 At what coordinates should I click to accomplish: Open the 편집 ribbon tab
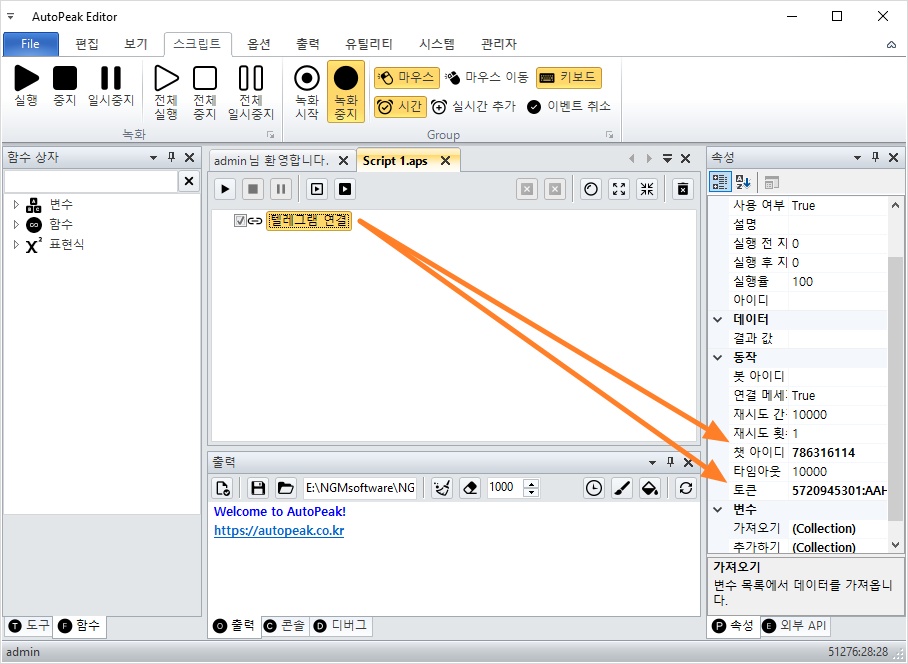coord(87,44)
